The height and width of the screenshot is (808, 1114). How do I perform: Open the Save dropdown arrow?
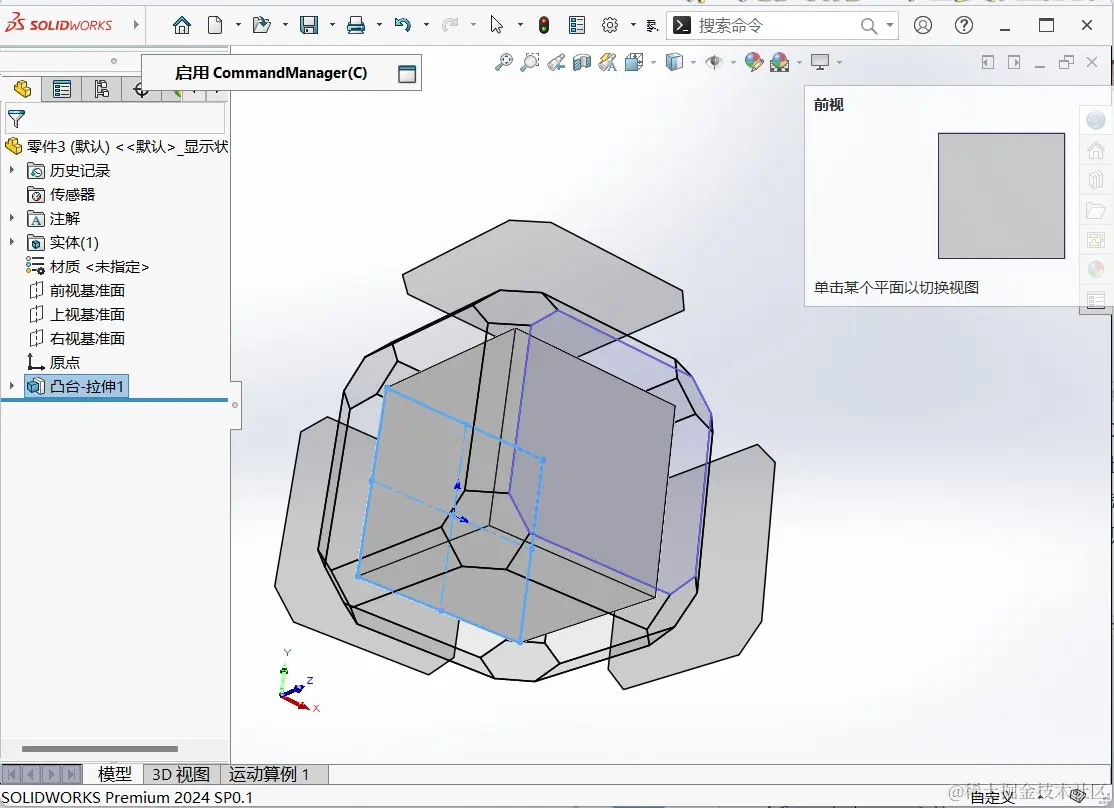332,25
